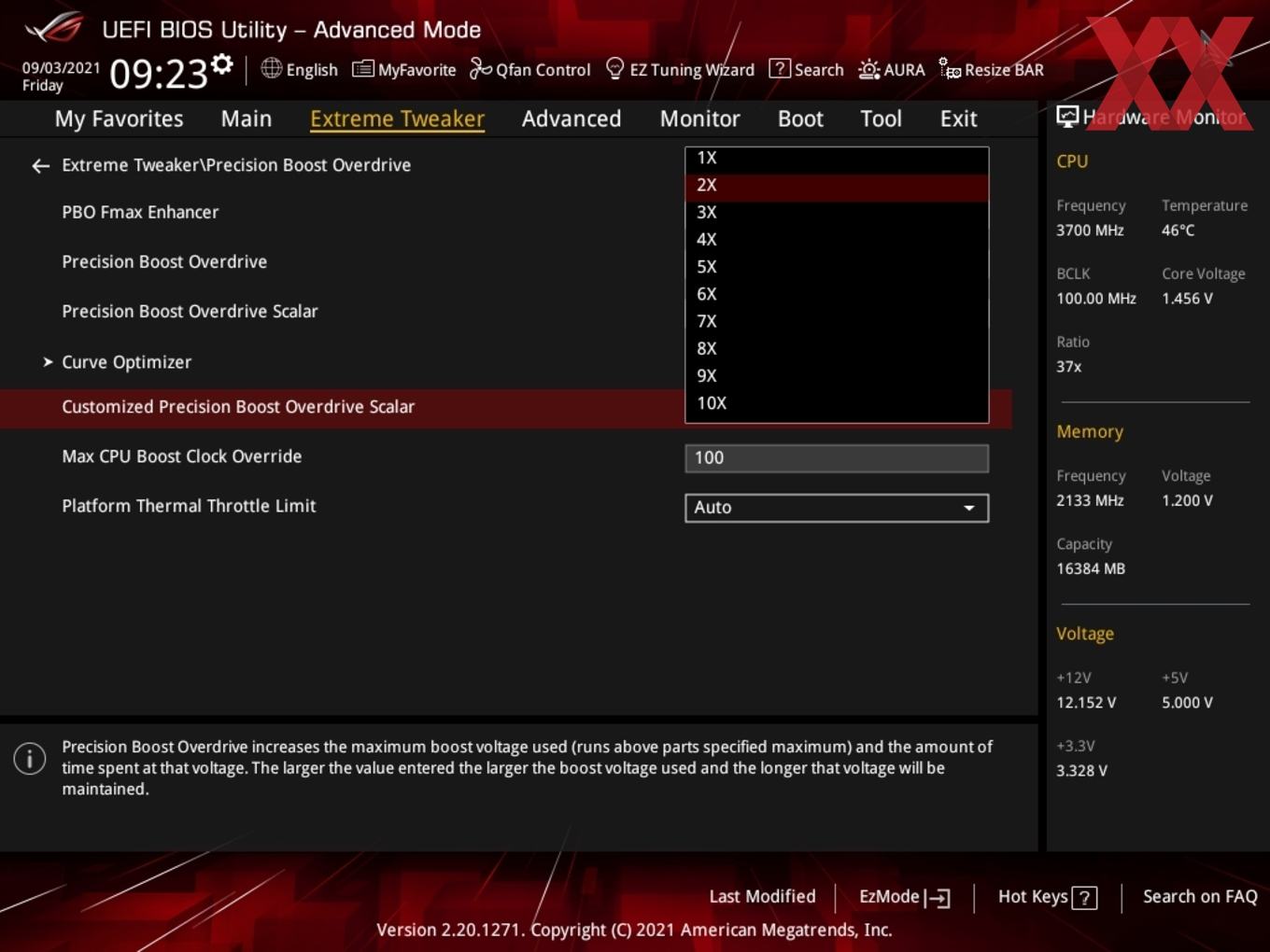This screenshot has width=1270, height=952.
Task: Switch to Monitor tab
Action: coord(699,119)
